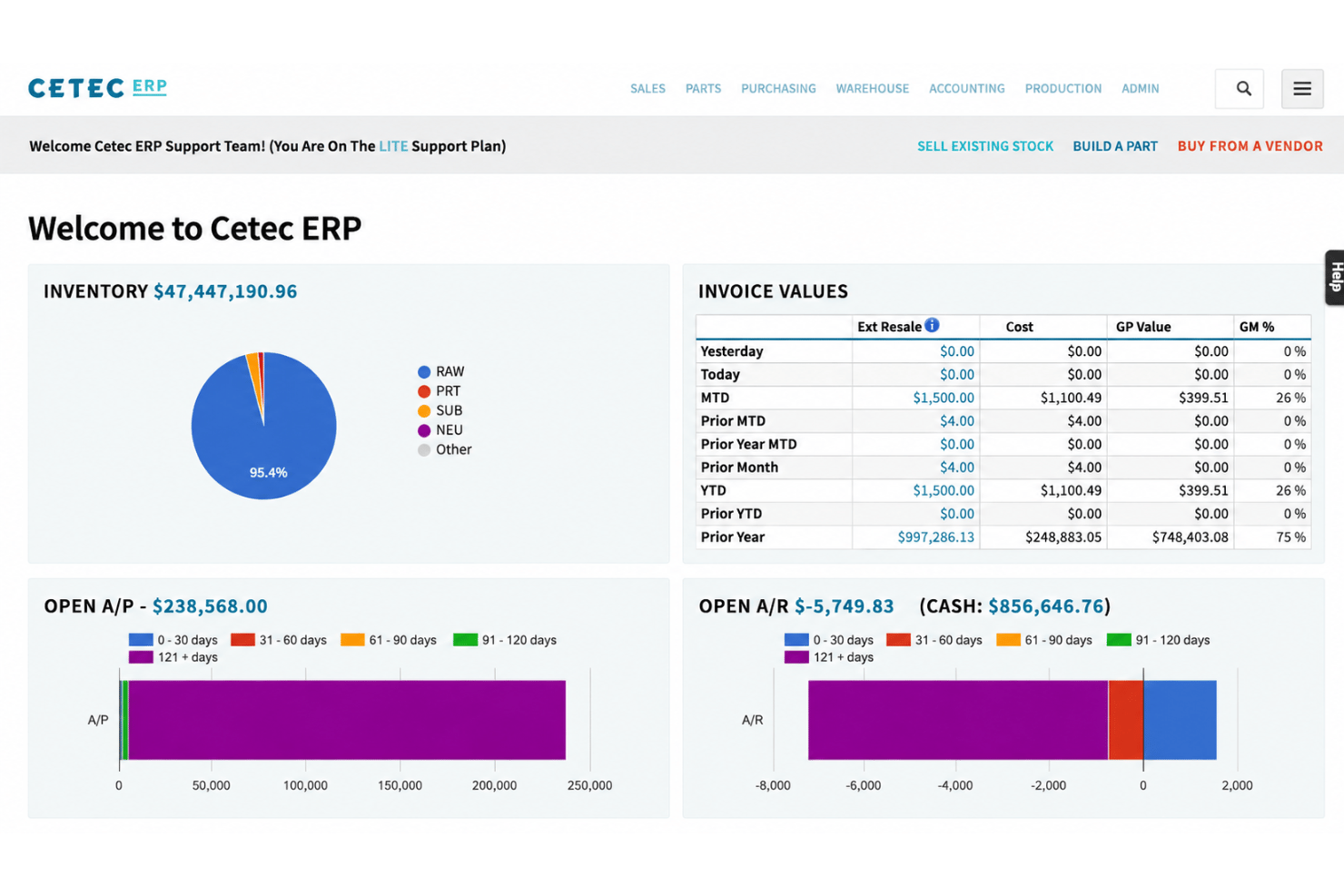Screen dimensions: 1344x896
Task: Toggle 31 - 60 days in A/P legend
Action: 278,640
